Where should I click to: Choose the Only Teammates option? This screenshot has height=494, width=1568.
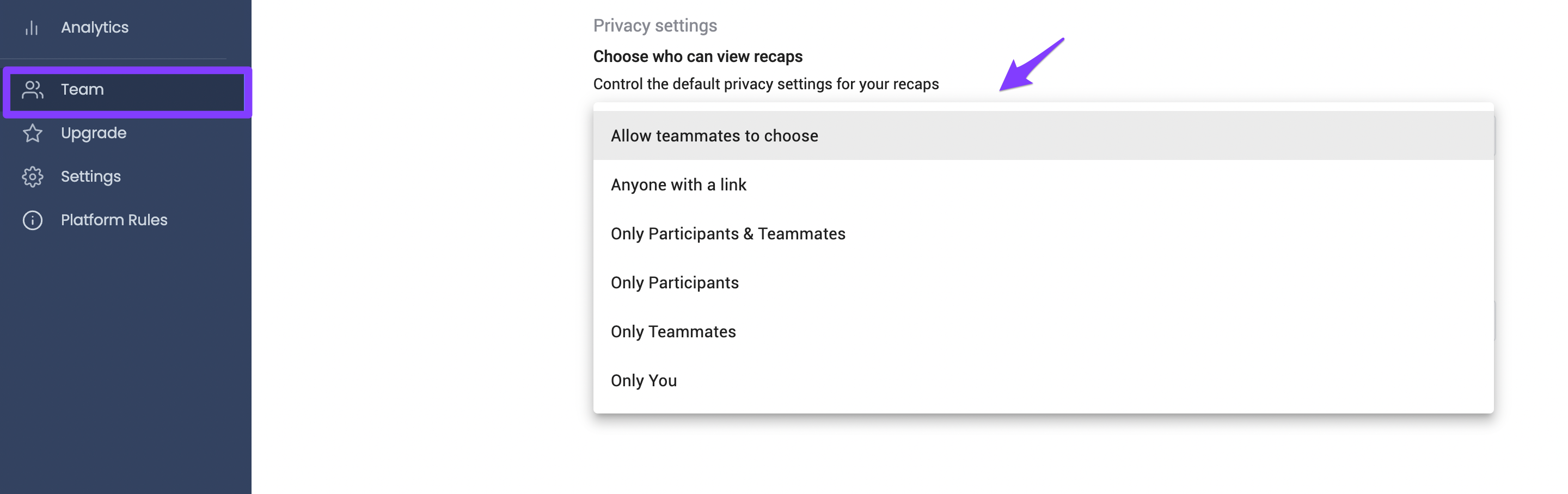(x=1043, y=331)
